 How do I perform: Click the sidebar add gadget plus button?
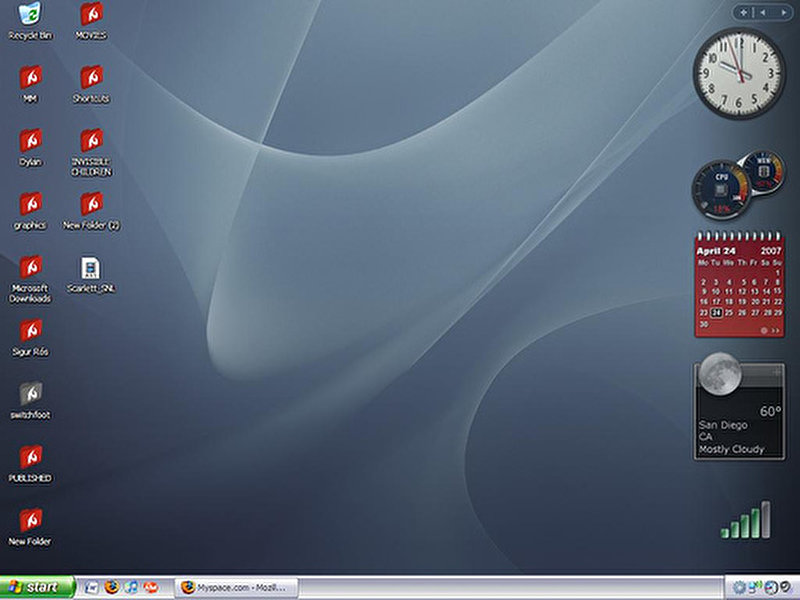point(742,12)
